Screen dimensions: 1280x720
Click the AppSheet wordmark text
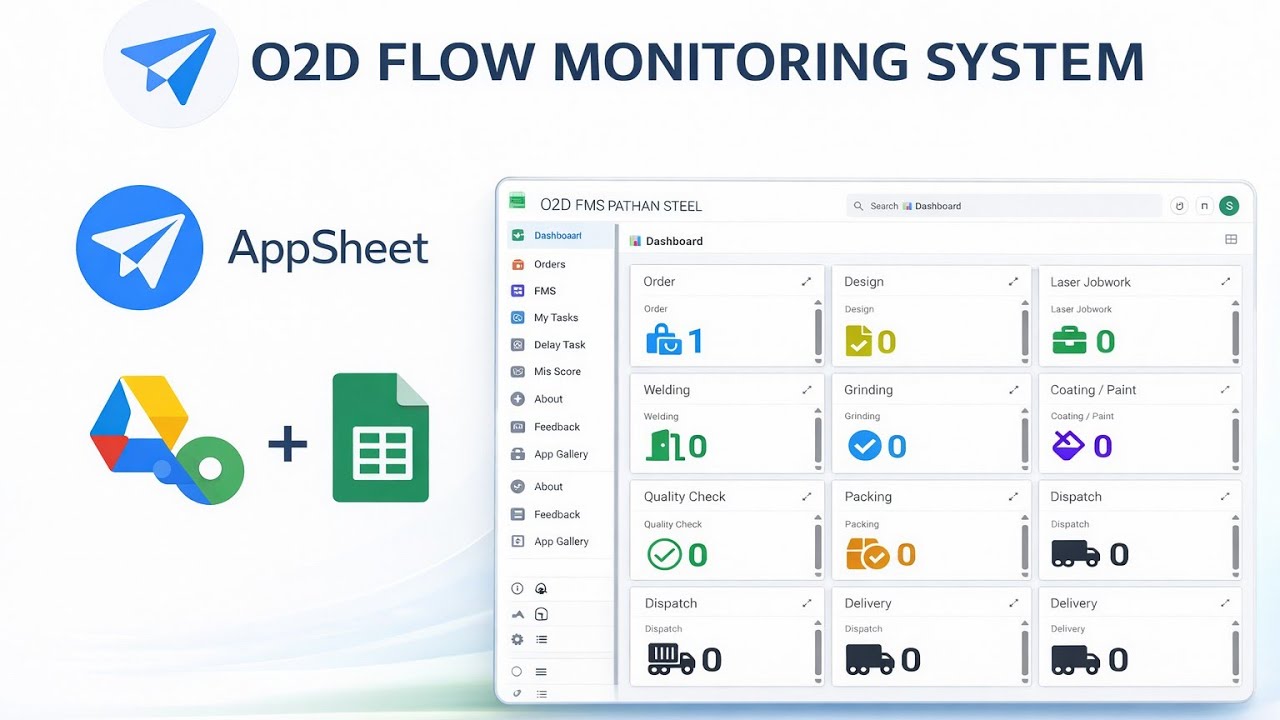click(x=328, y=248)
